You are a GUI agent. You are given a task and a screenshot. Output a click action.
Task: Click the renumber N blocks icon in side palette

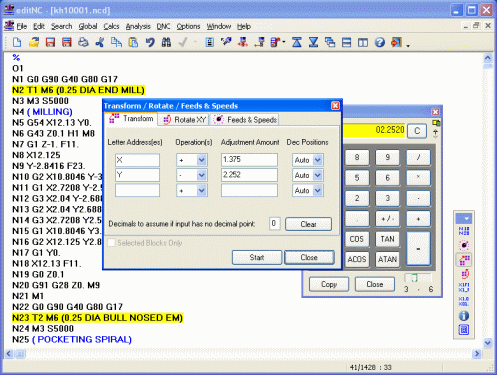pos(464,231)
